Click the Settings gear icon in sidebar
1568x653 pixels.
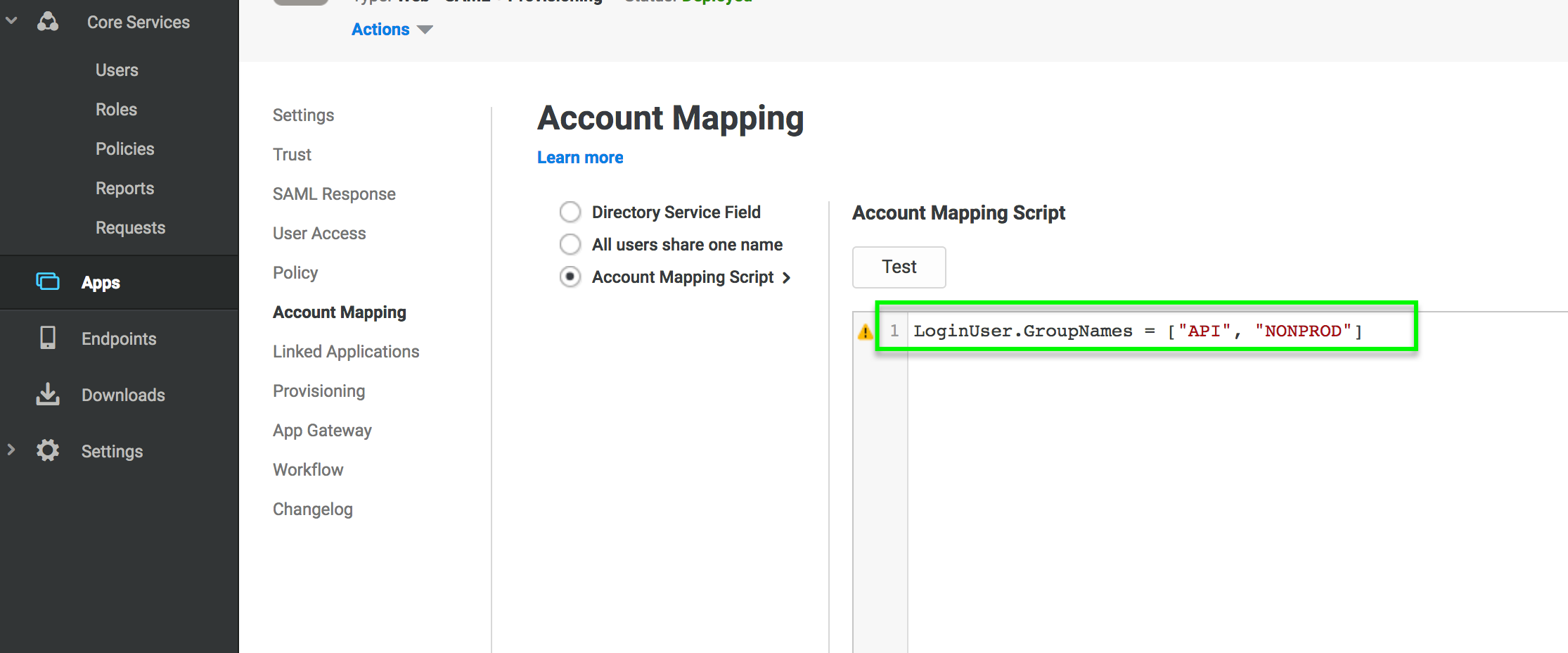pos(47,450)
